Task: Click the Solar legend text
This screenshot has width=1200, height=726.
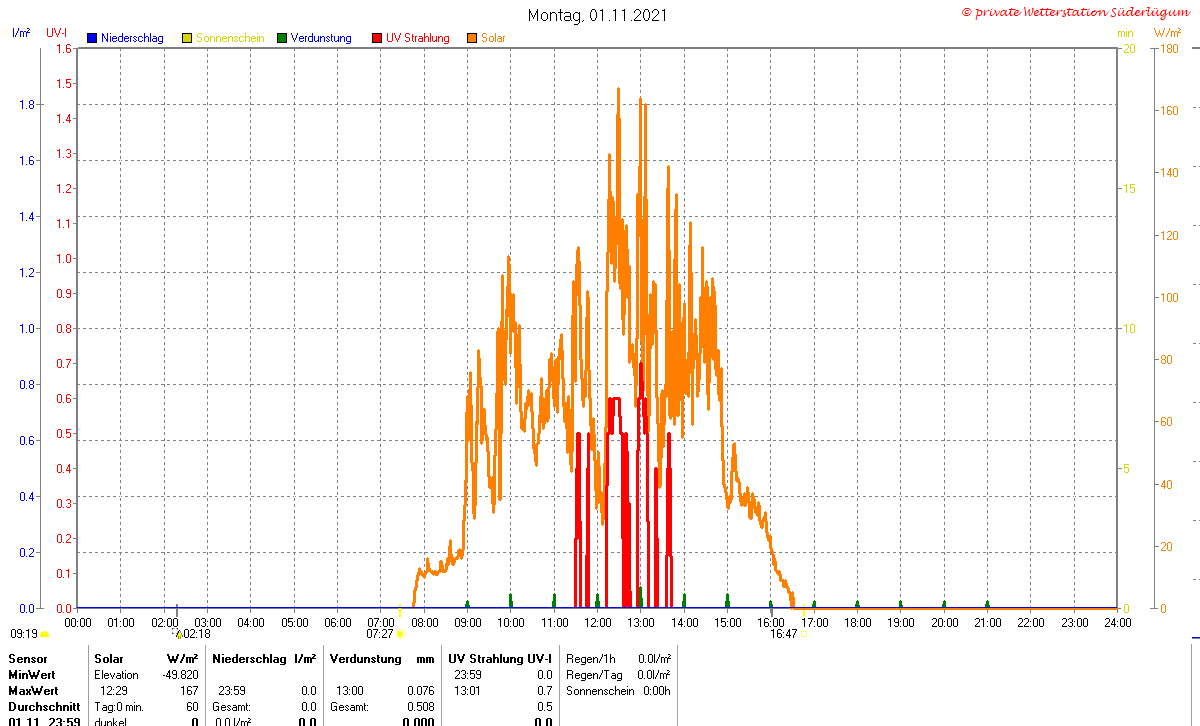Action: point(493,38)
